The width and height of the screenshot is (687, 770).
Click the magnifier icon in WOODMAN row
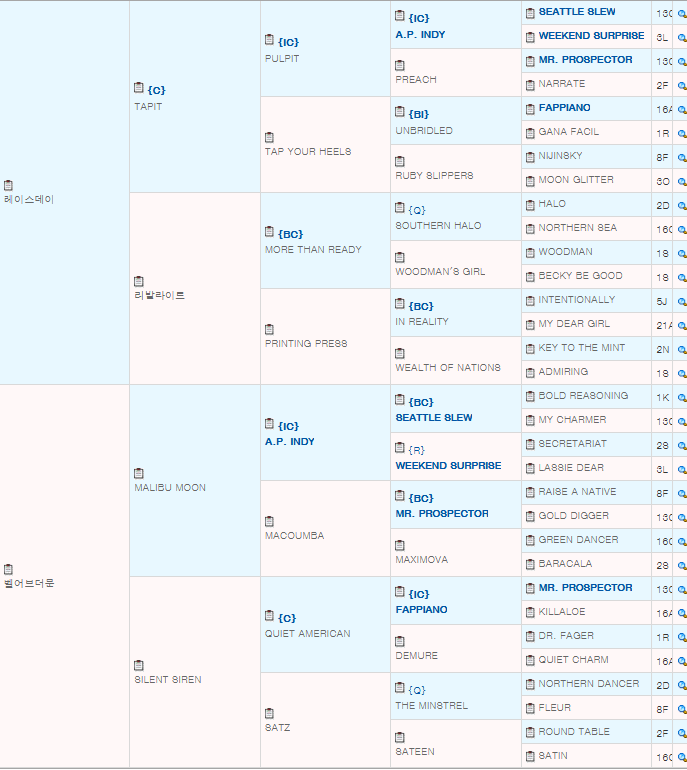[682, 254]
